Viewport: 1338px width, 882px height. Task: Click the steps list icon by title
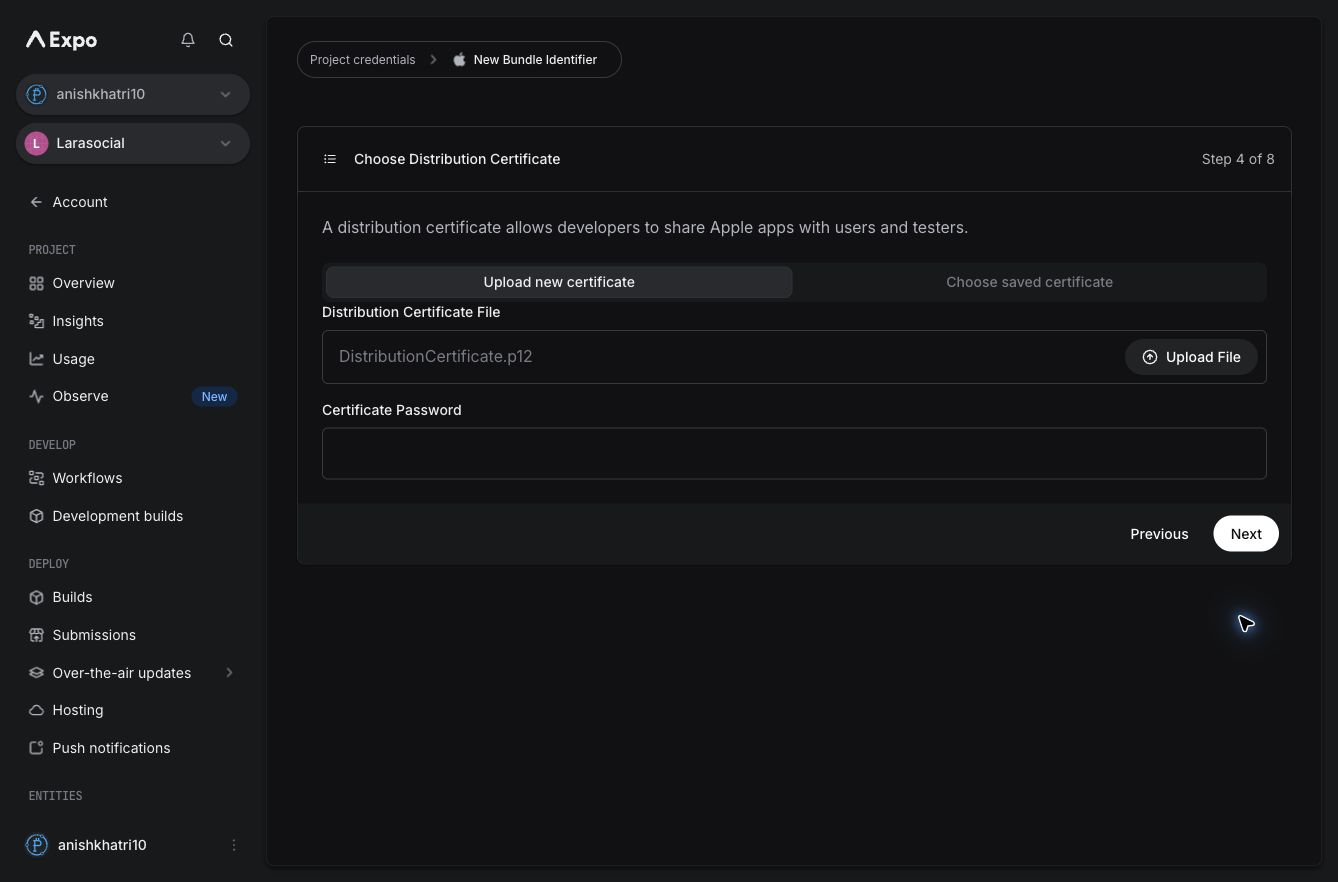tap(330, 159)
